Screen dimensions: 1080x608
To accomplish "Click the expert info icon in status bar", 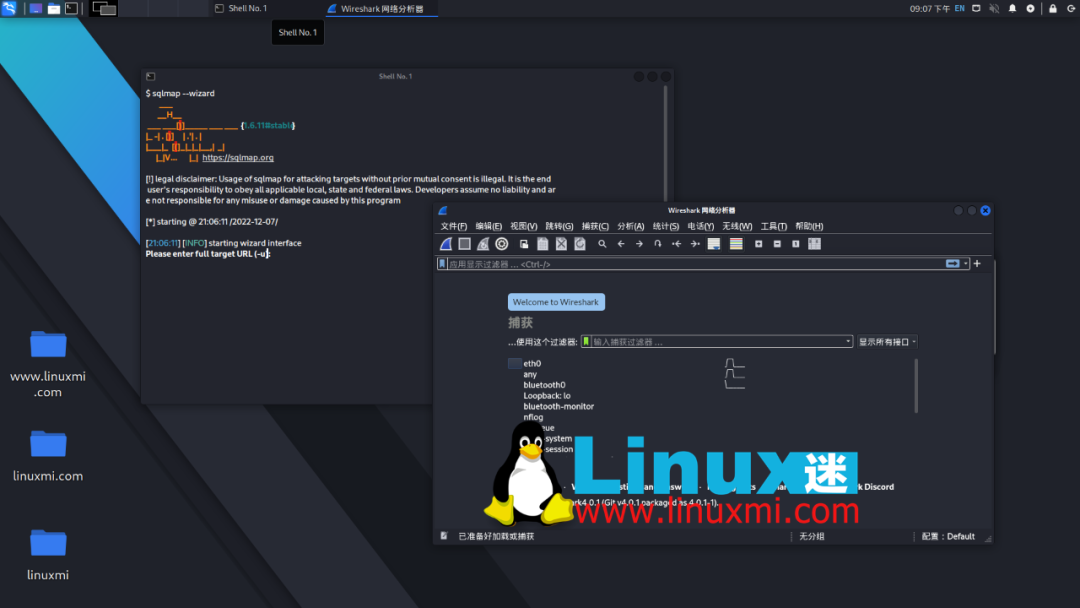I will [x=444, y=536].
